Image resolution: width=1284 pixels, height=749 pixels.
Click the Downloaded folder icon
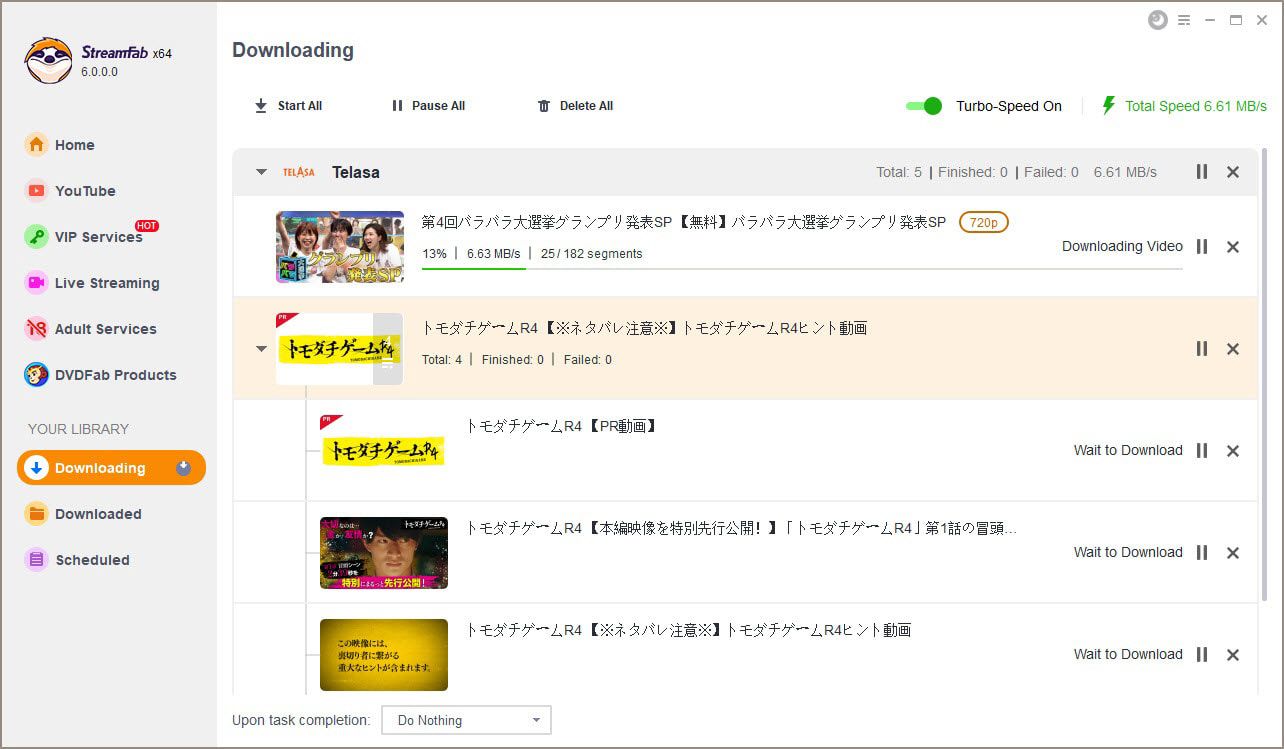pos(36,514)
